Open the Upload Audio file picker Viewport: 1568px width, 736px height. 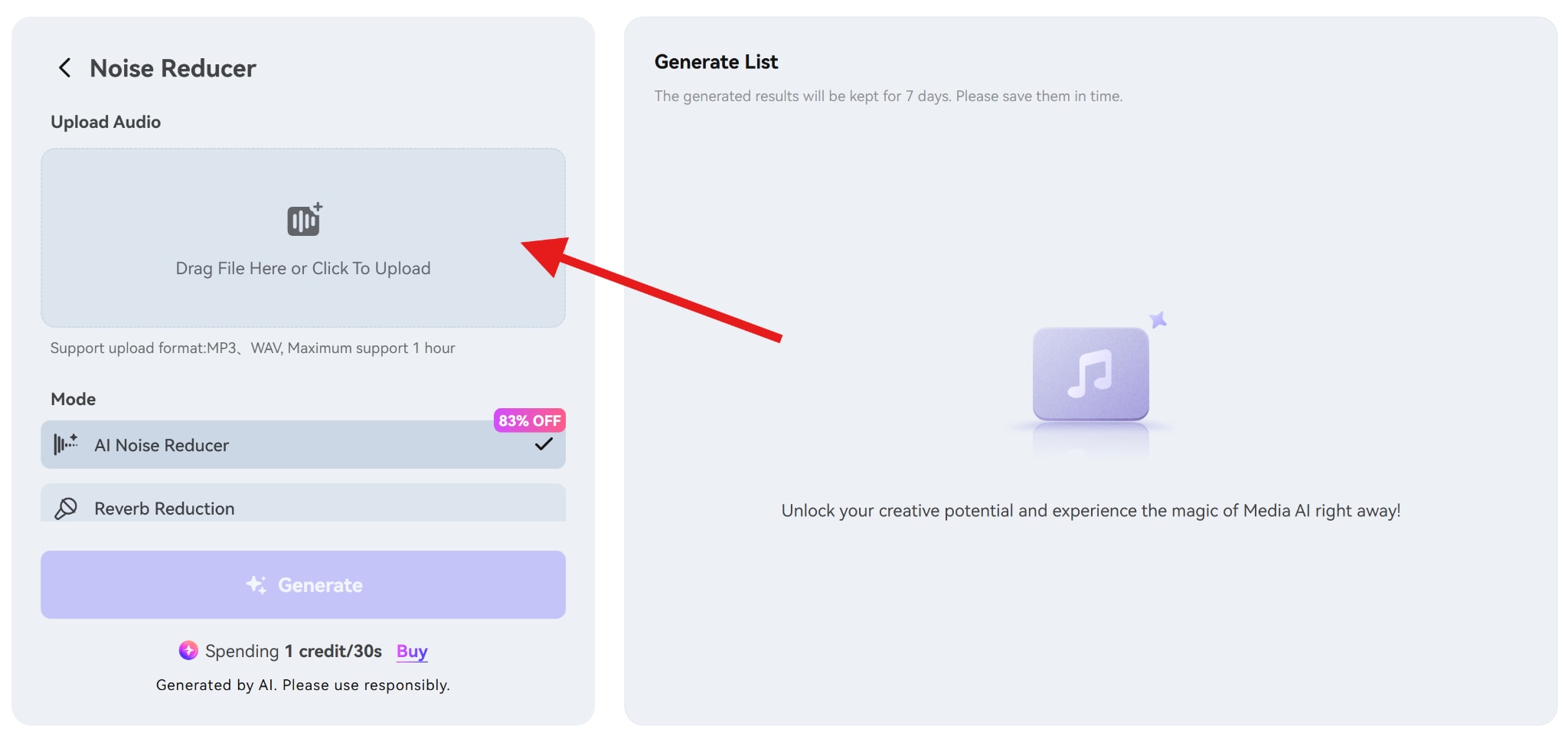point(303,237)
